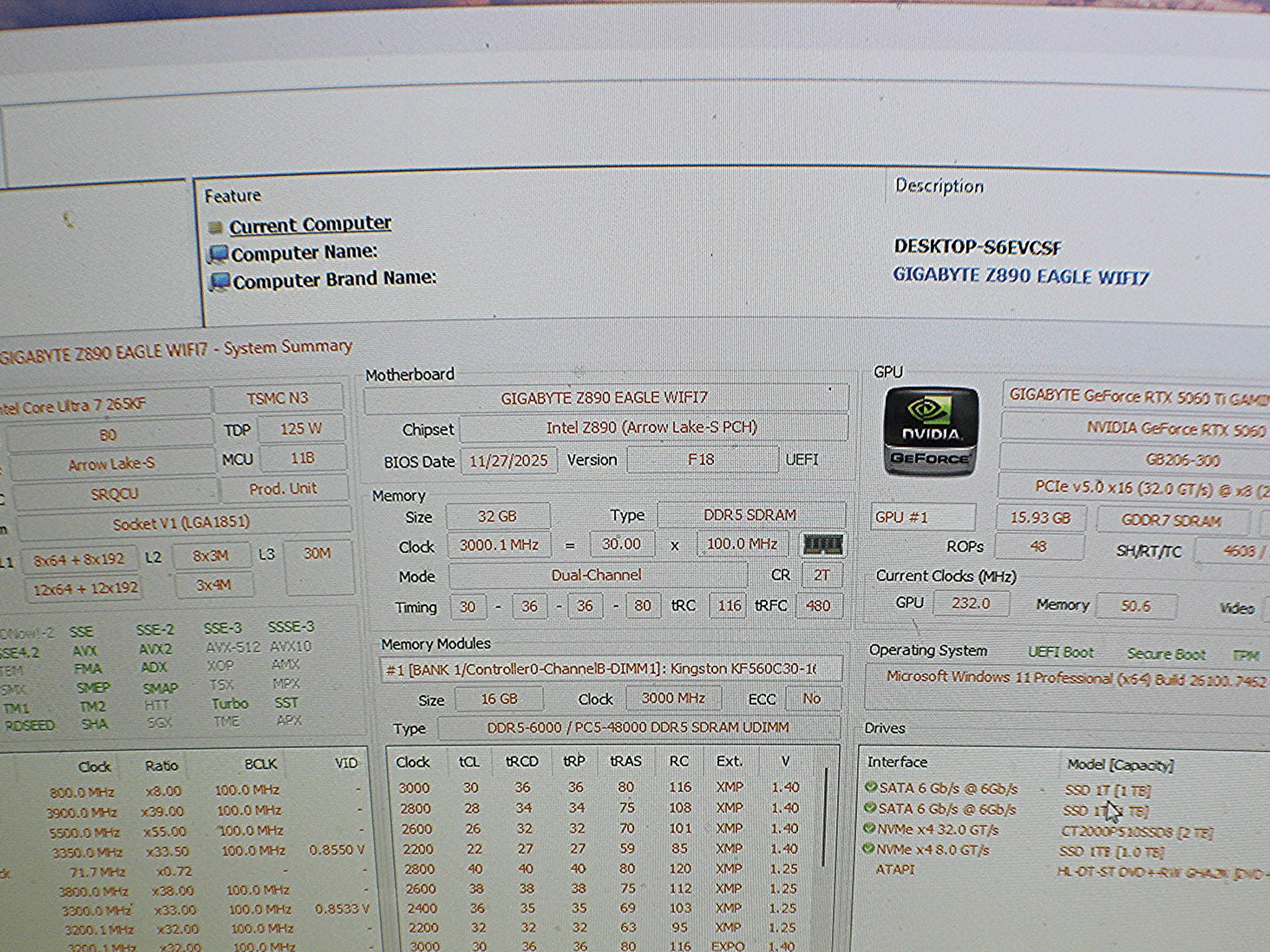Select the ATAPI drive row
The image size is (1270, 952).
pyautogui.click(x=1067, y=870)
